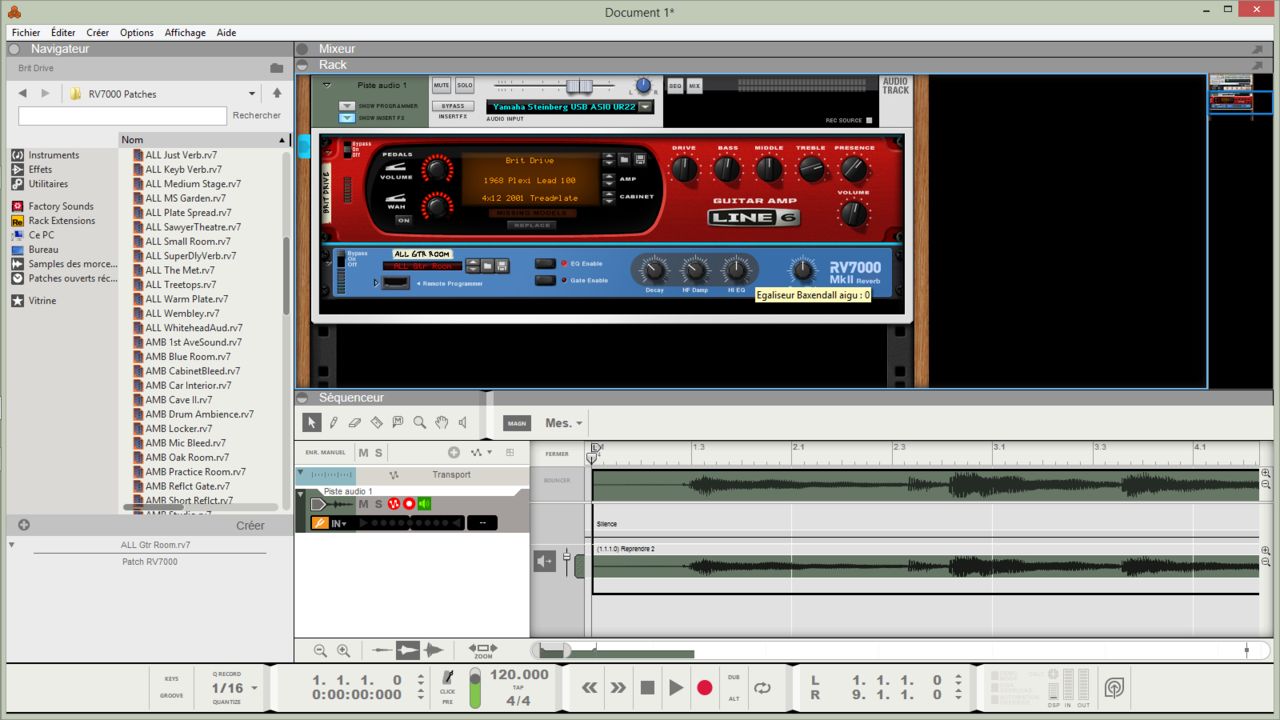
Task: Select the Eraser tool in sequencer
Action: [355, 423]
